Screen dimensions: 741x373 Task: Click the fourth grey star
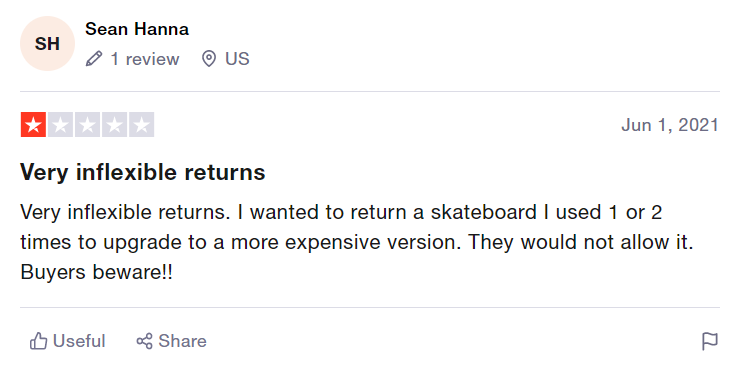click(114, 125)
